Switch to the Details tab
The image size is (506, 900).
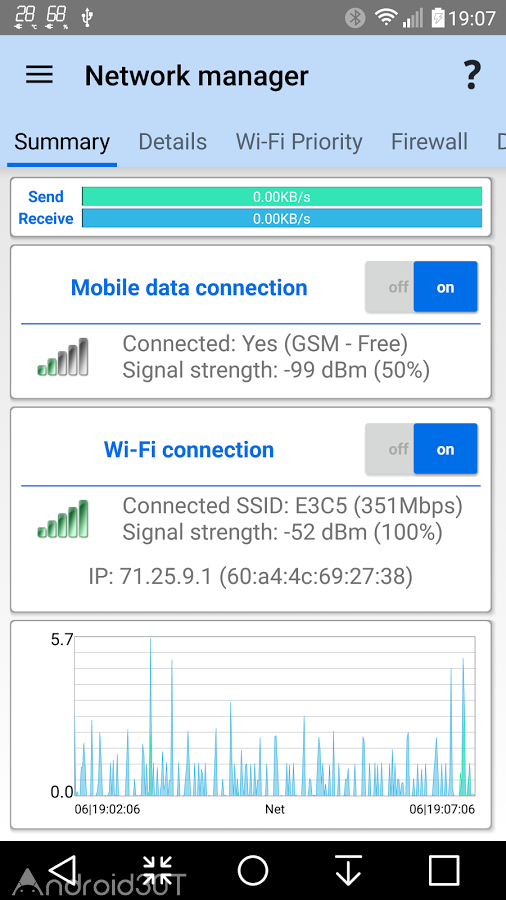(173, 142)
